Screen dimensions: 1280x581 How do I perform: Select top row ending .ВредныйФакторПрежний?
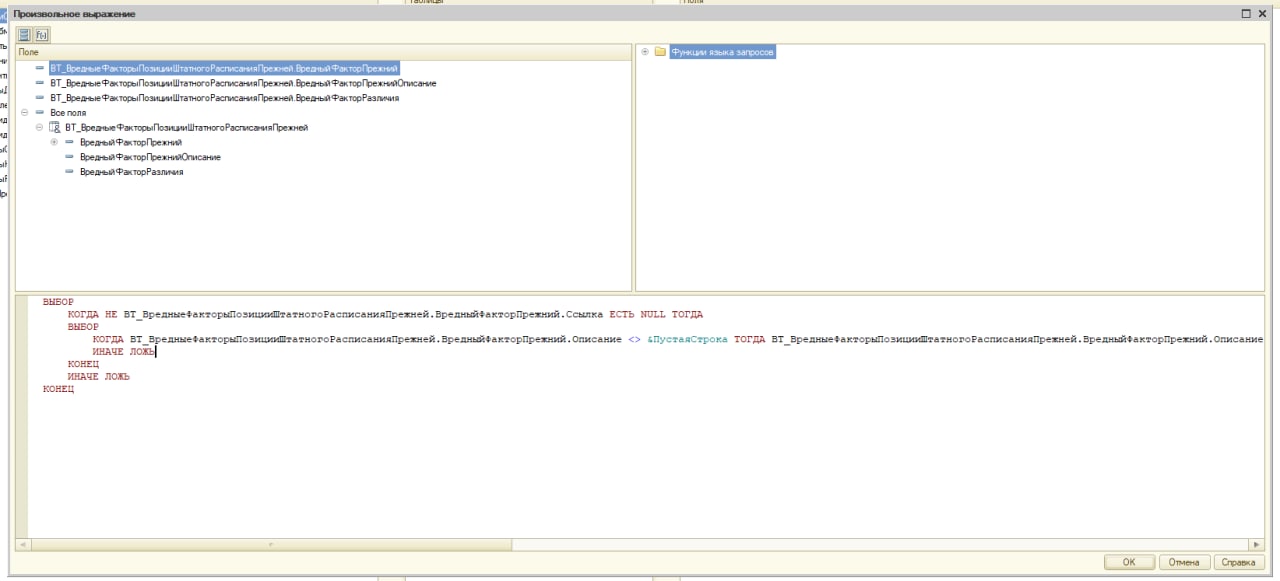click(x=224, y=68)
